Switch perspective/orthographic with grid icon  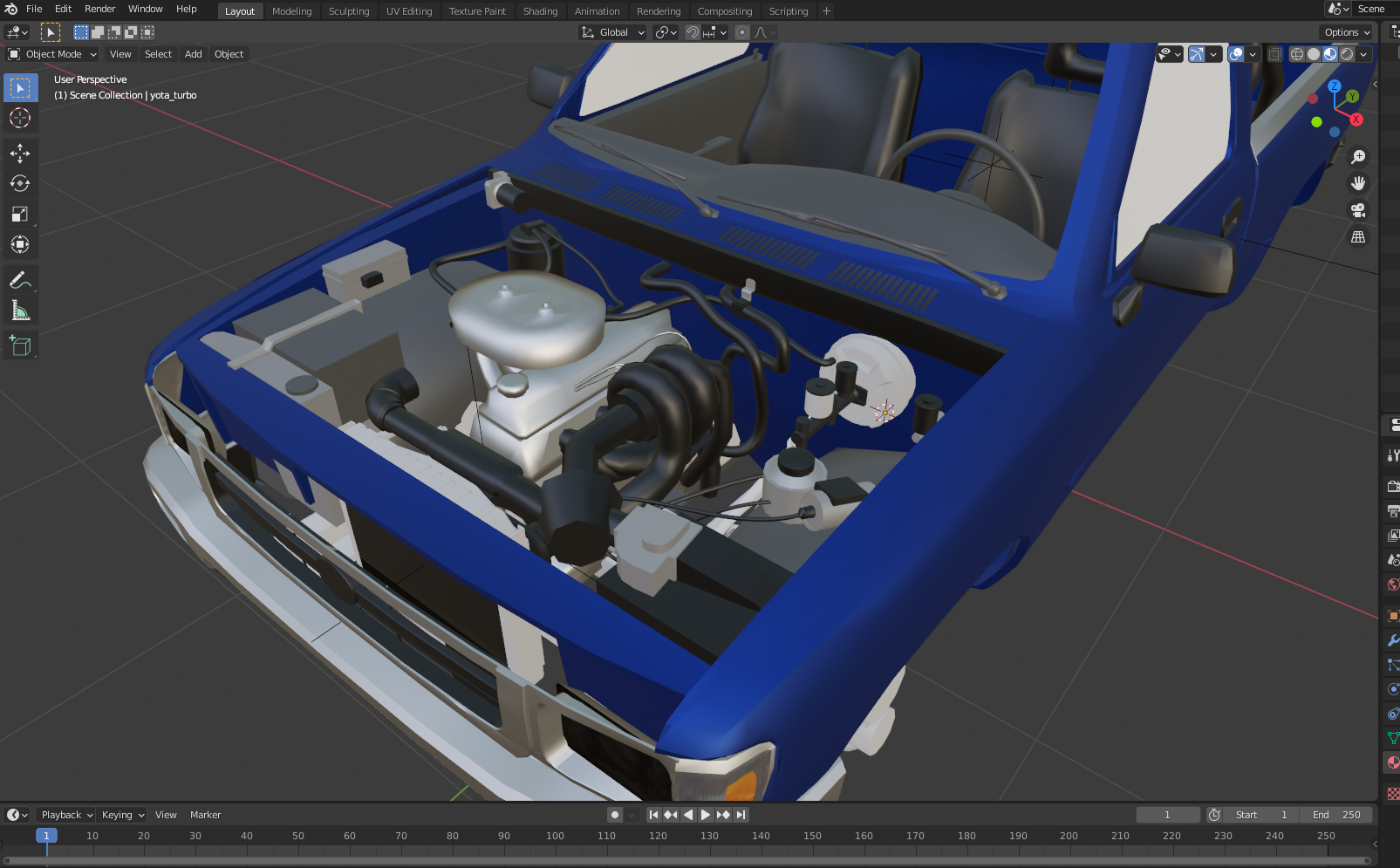(1358, 237)
